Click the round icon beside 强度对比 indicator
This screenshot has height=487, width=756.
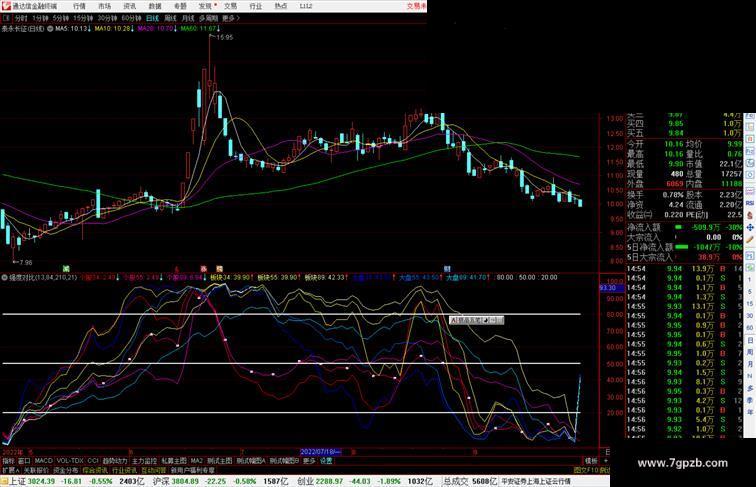pyautogui.click(x=4, y=278)
